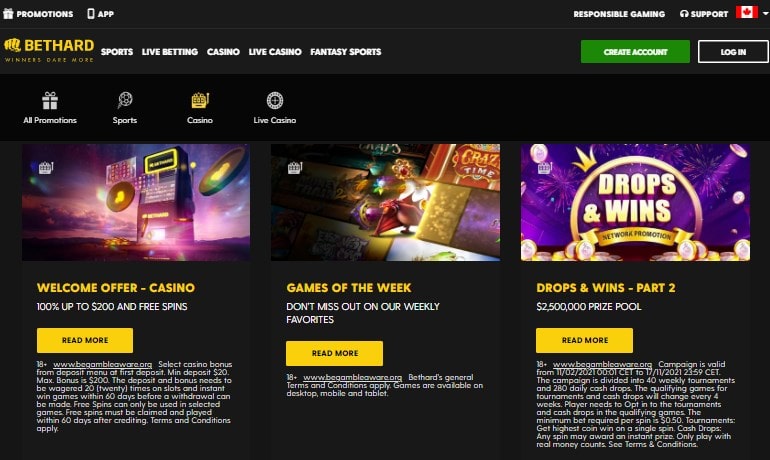Click the Create Account button
770x460 pixels.
pos(635,52)
